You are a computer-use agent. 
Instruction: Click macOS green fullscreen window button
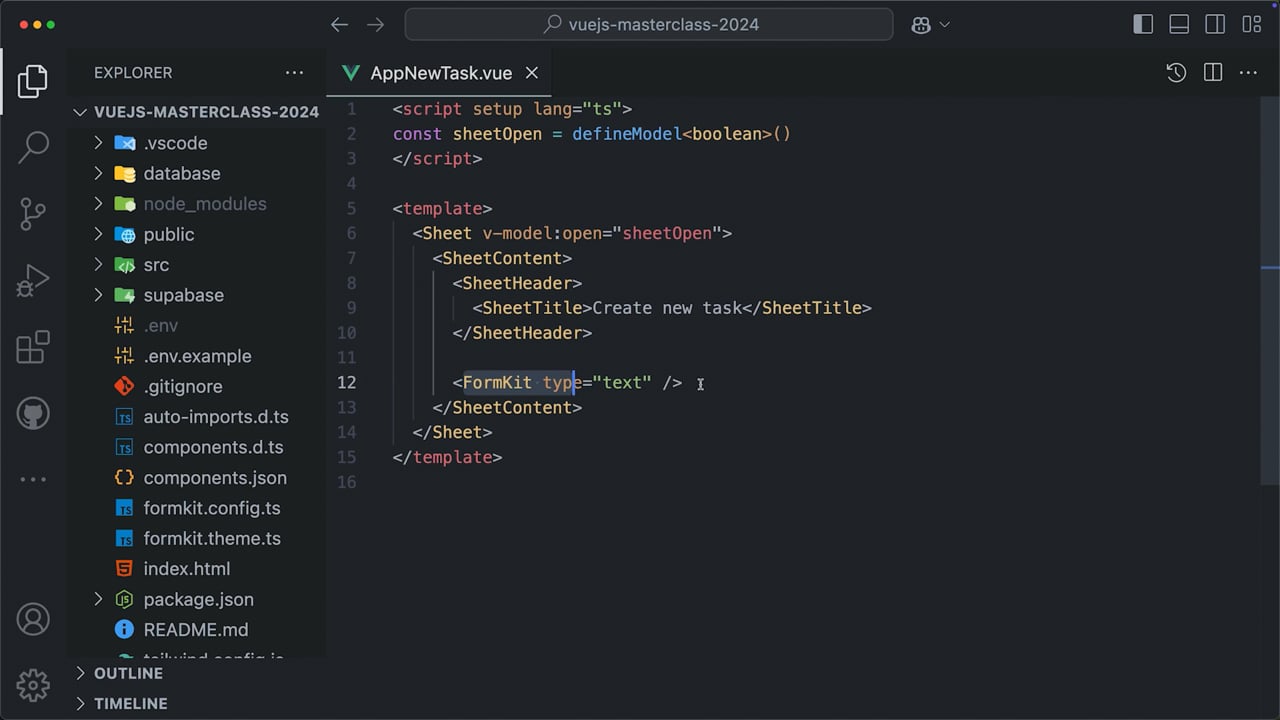52,25
